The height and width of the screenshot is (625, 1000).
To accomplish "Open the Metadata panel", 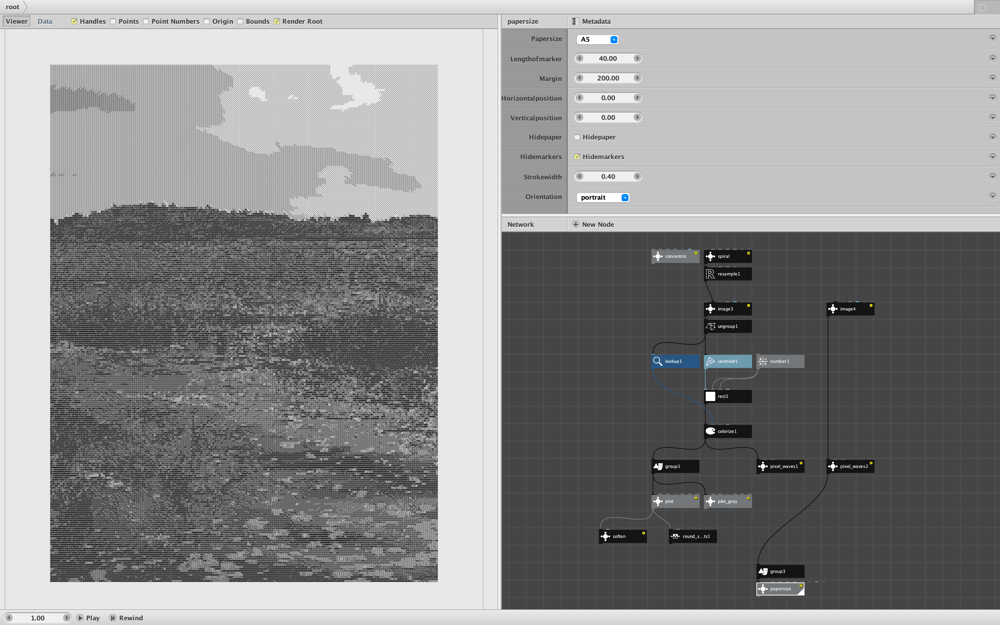I will click(592, 21).
